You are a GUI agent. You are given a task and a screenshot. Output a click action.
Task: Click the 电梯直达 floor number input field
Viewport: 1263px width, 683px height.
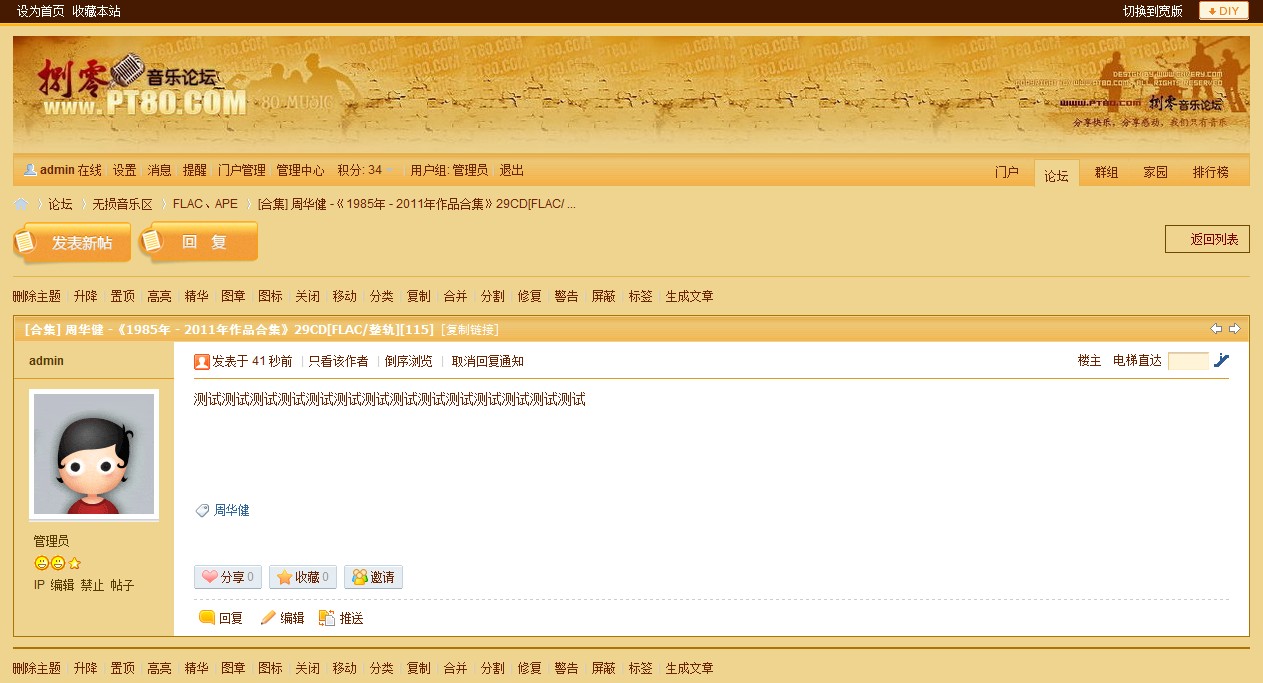(x=1188, y=361)
